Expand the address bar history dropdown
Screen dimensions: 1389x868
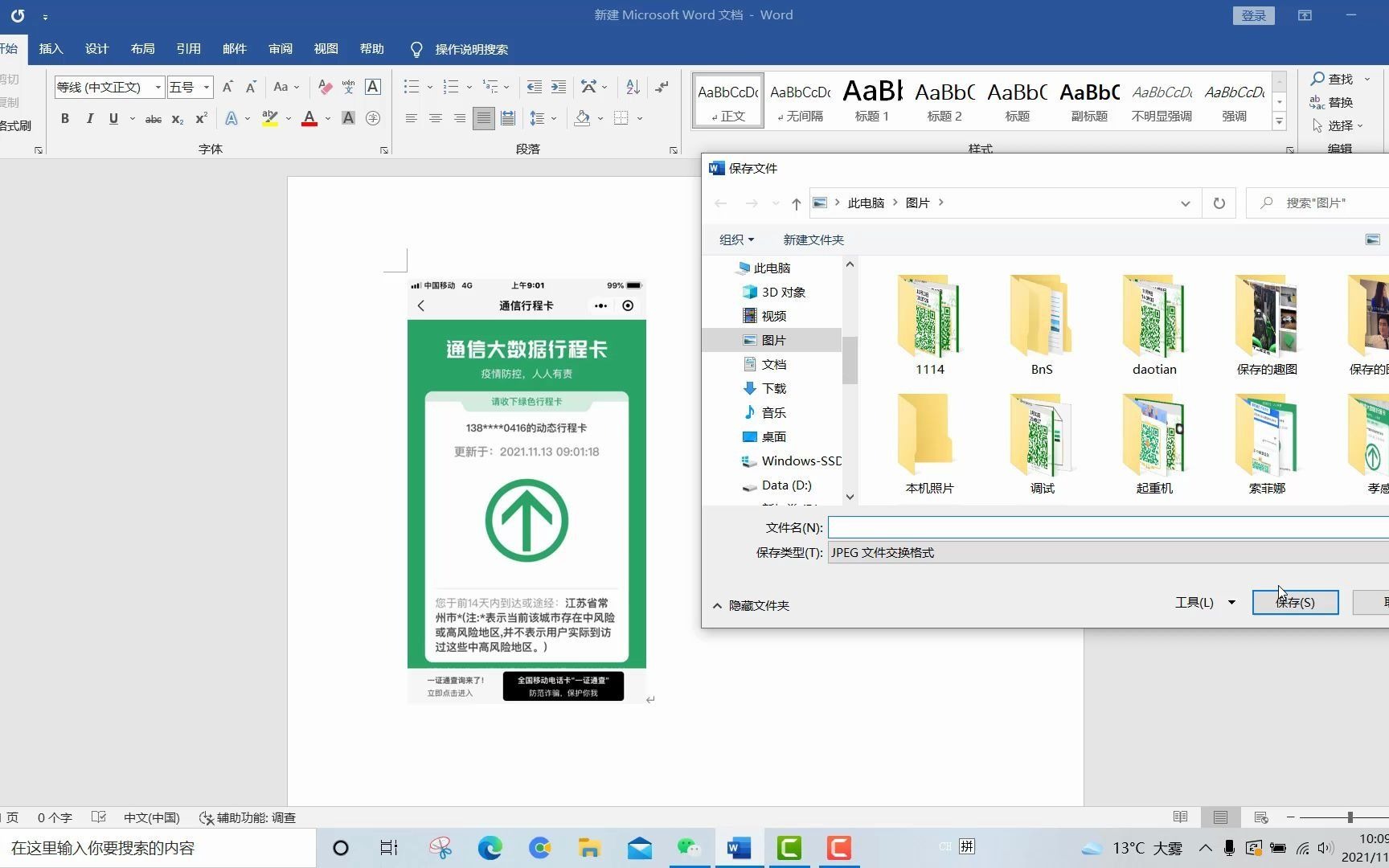(1185, 203)
